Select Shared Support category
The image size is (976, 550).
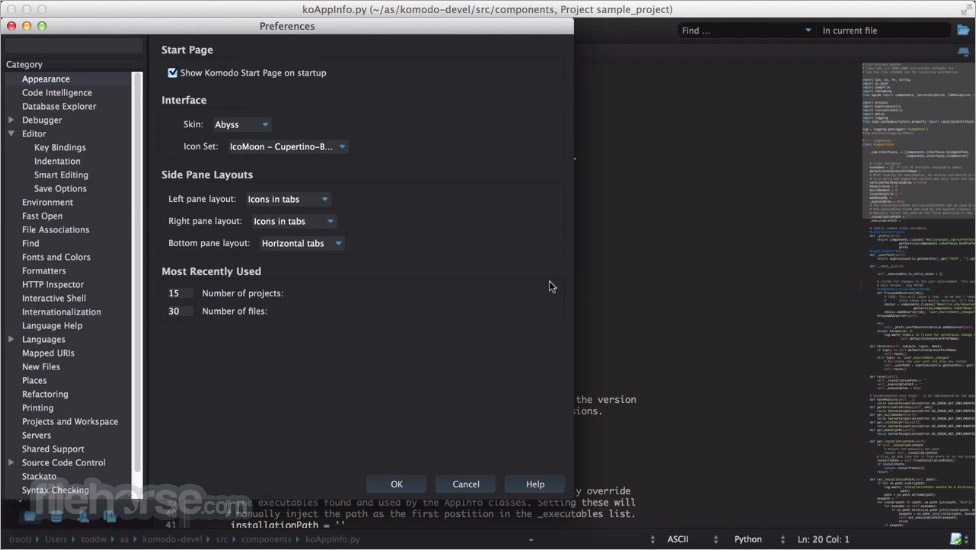click(53, 449)
